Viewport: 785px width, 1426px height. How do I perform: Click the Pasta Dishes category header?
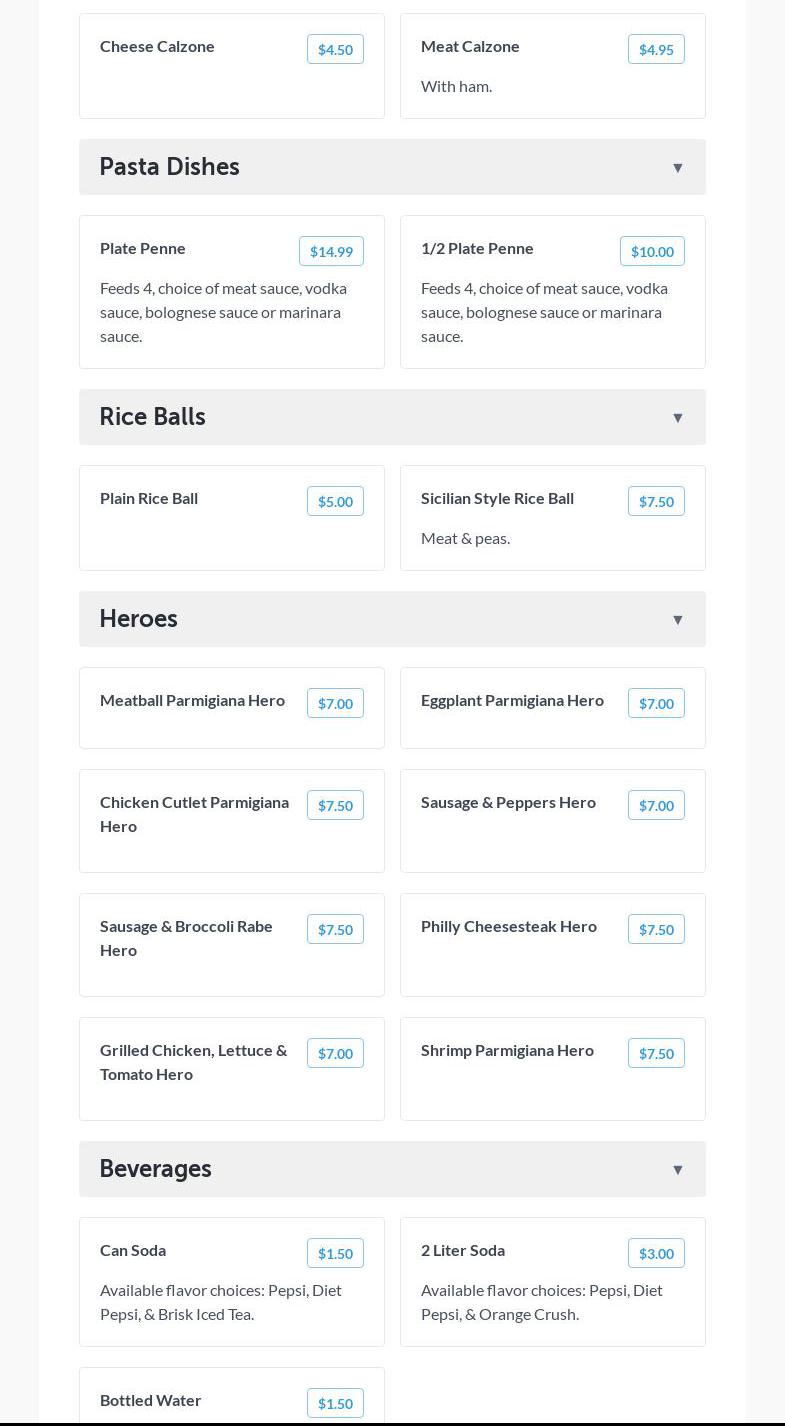170,167
